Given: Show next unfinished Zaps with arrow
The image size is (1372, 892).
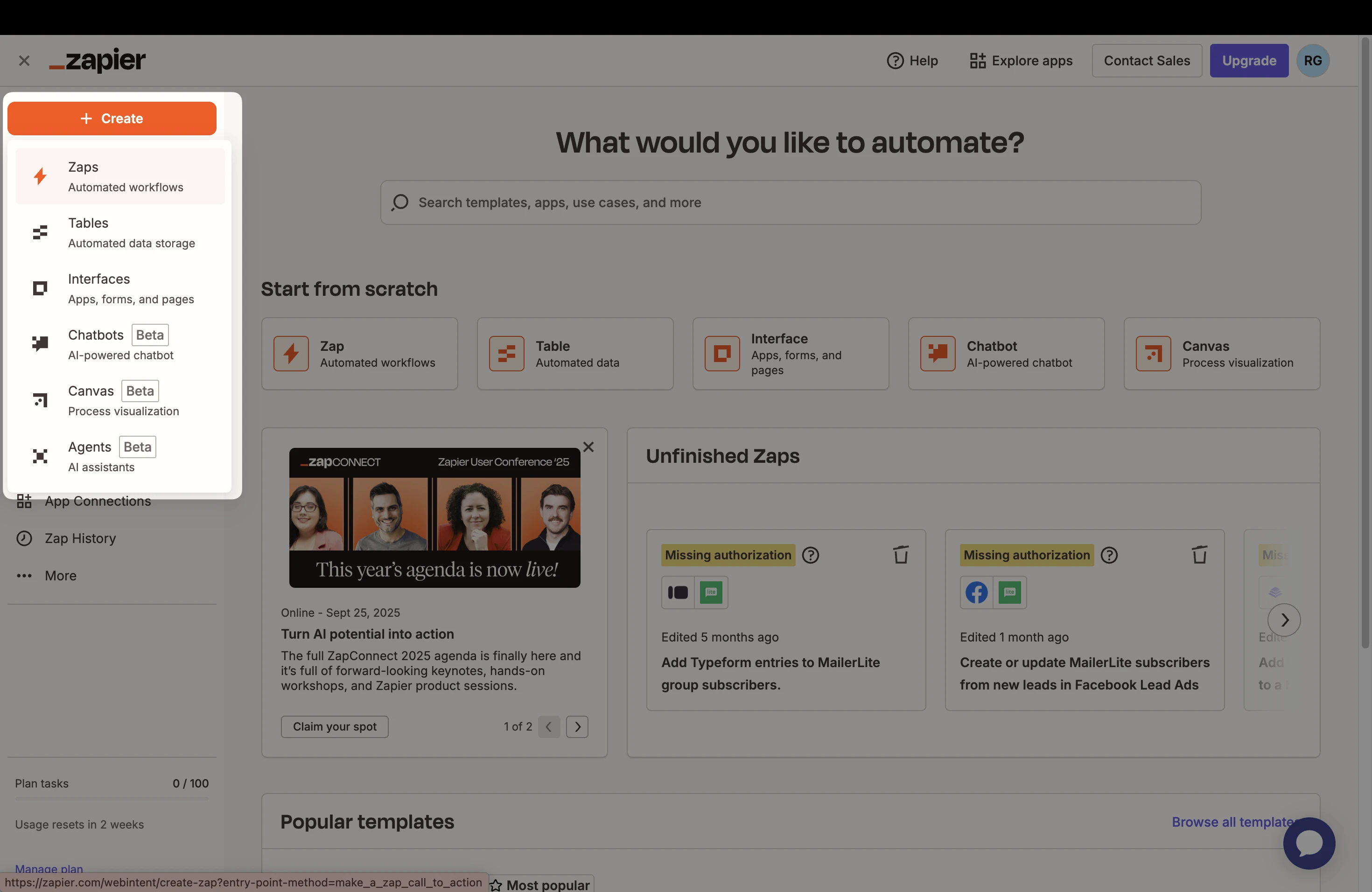Looking at the screenshot, I should click(x=1284, y=620).
